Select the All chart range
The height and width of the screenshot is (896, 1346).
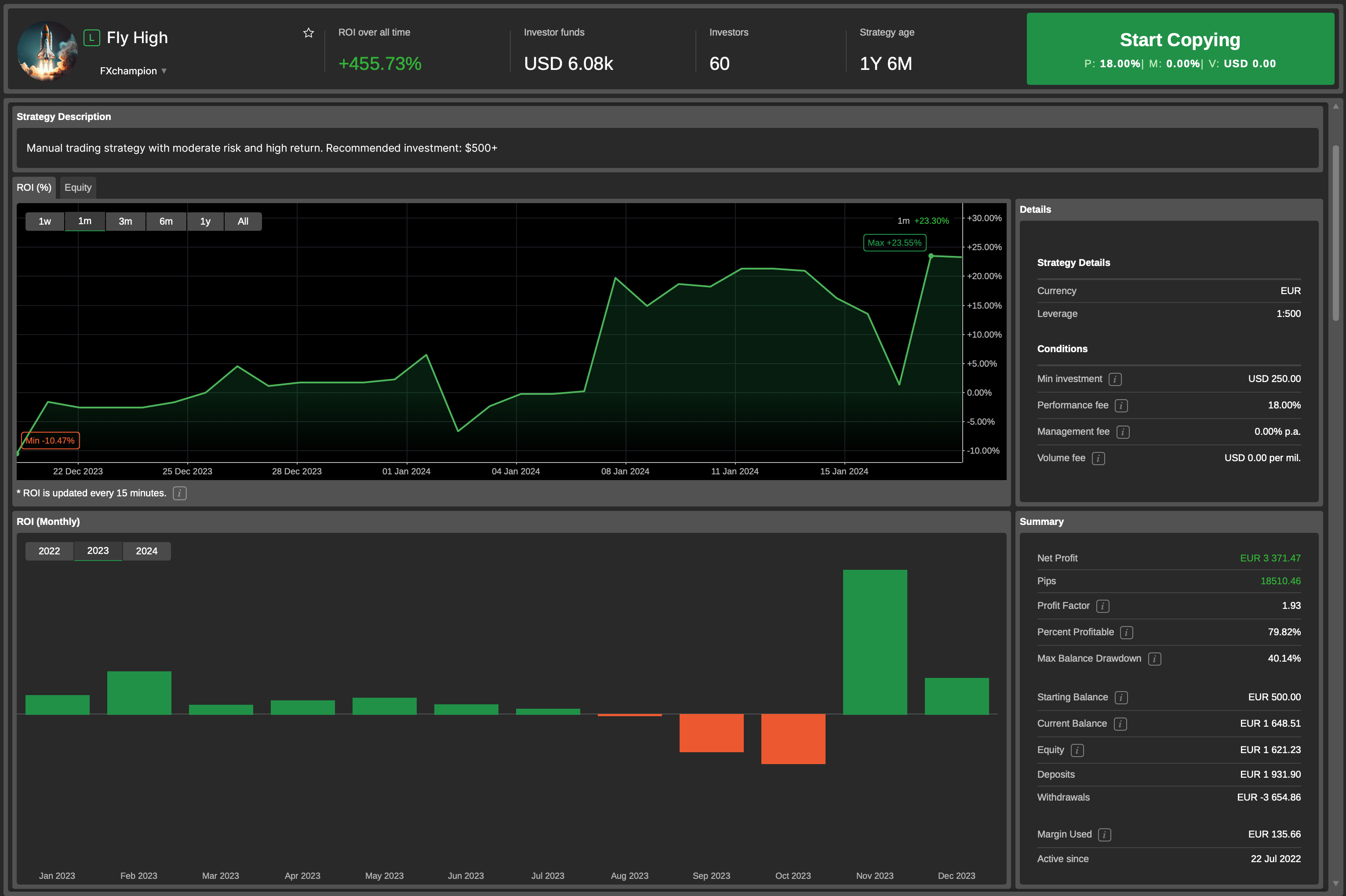coord(243,221)
